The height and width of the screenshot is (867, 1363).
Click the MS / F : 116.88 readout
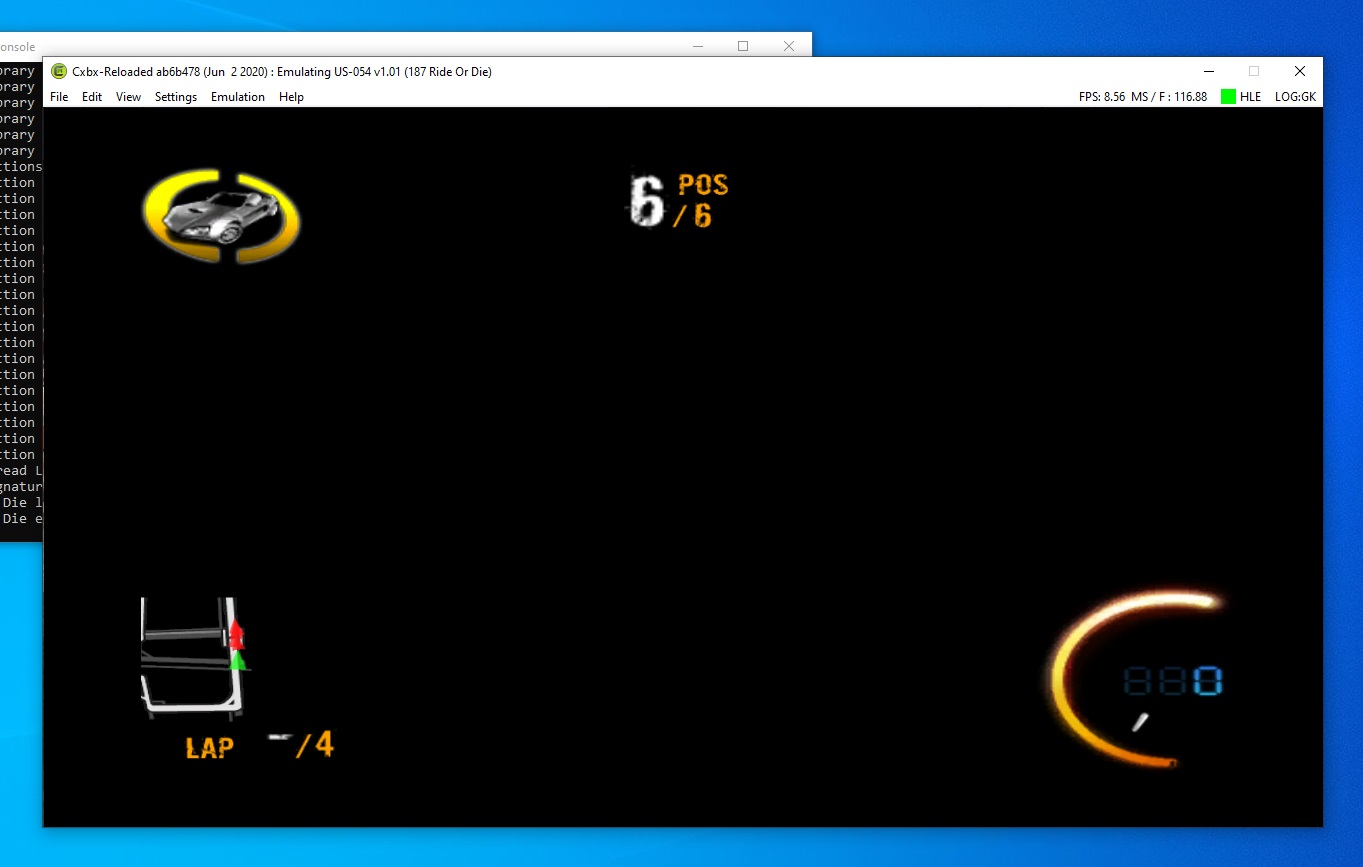click(1169, 97)
